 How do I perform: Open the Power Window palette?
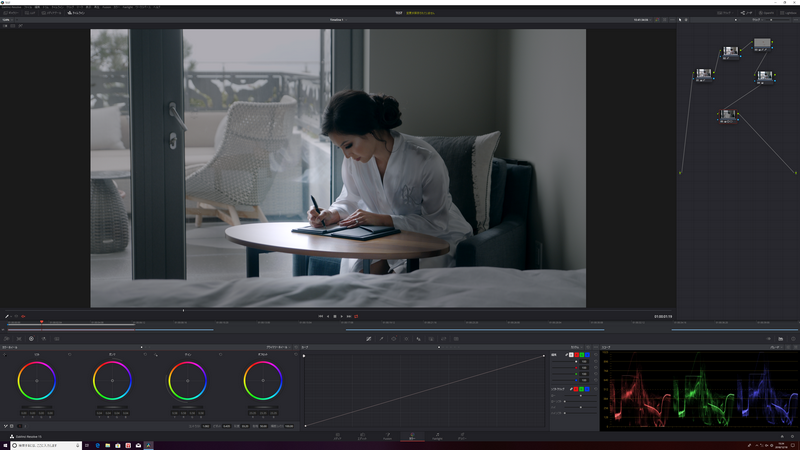[393, 339]
